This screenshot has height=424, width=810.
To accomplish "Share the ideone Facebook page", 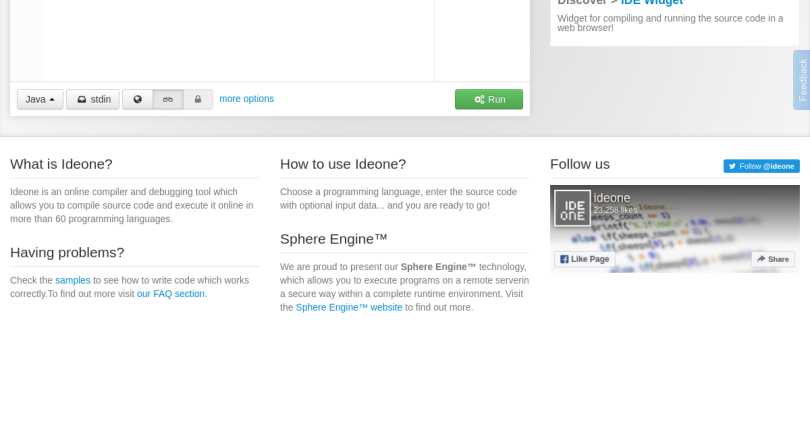I will 773,259.
